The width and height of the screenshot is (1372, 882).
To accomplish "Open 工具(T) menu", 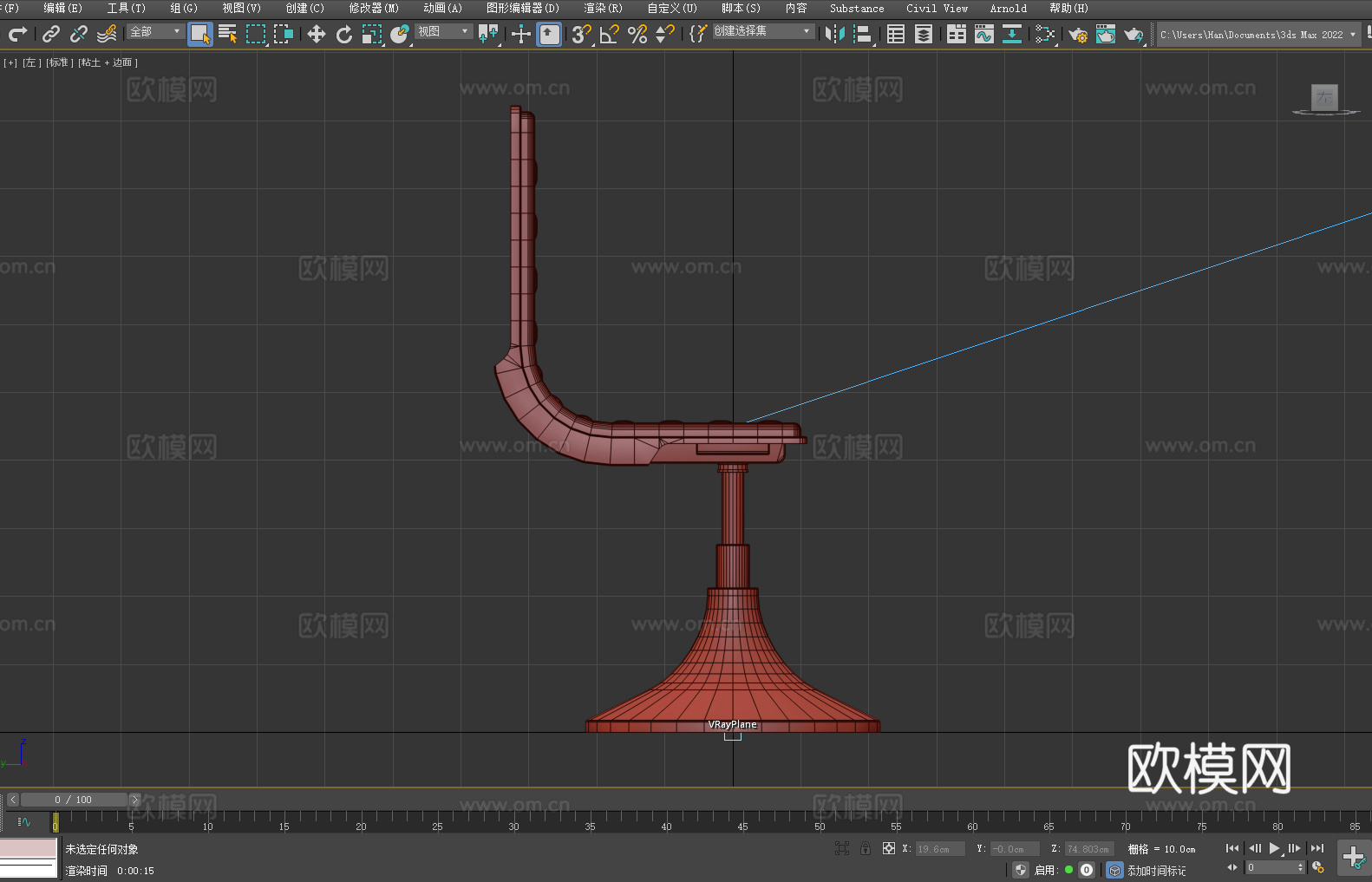I will 126,8.
